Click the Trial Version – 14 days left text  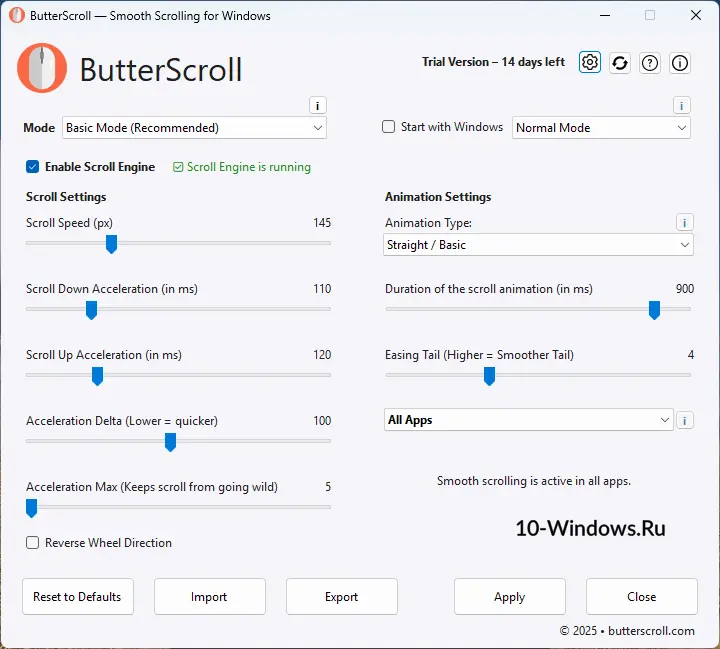(493, 62)
